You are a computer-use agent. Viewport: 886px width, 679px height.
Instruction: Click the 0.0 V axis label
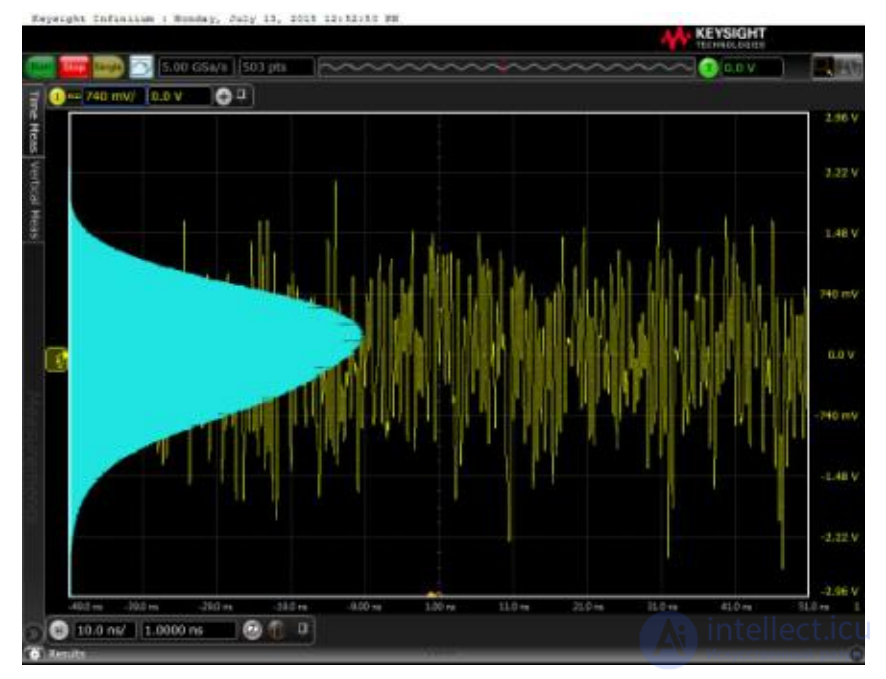841,355
